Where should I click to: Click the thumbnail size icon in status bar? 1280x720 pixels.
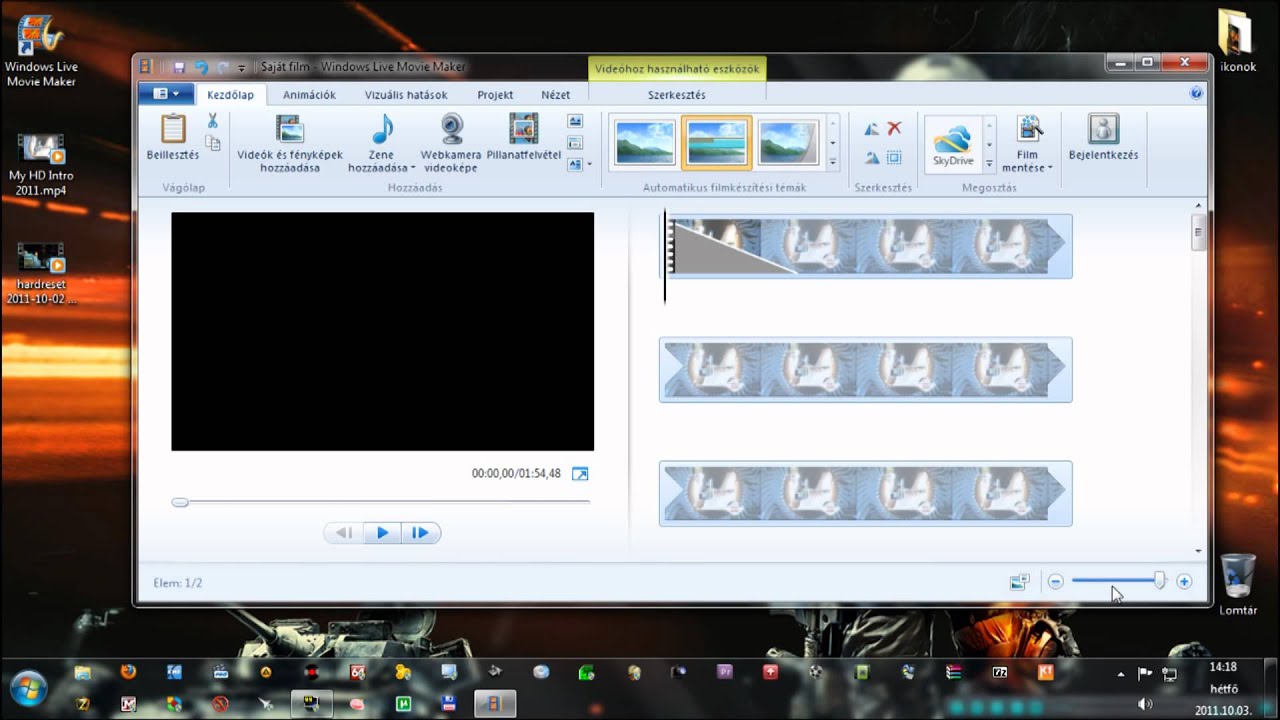1019,582
